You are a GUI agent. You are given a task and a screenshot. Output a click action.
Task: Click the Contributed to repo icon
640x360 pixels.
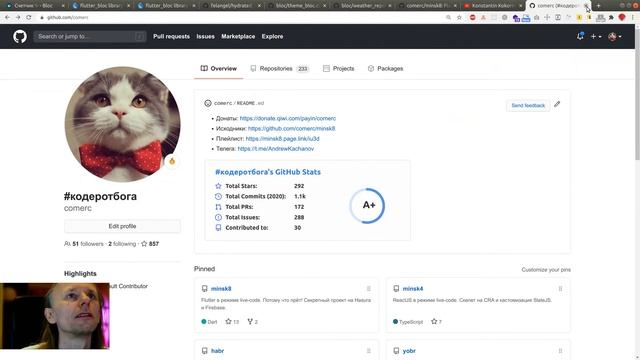pos(218,228)
